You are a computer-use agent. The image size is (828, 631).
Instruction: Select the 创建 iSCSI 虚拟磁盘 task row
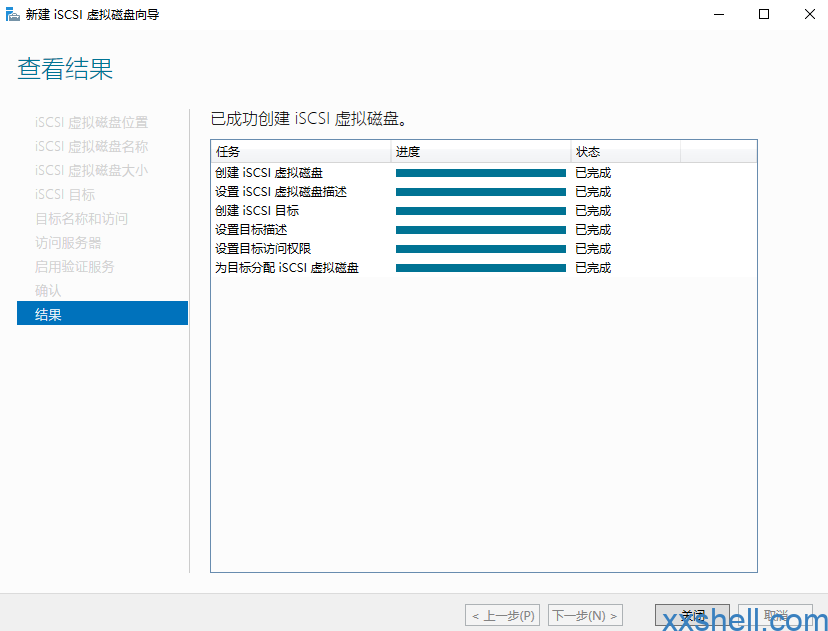(x=484, y=173)
